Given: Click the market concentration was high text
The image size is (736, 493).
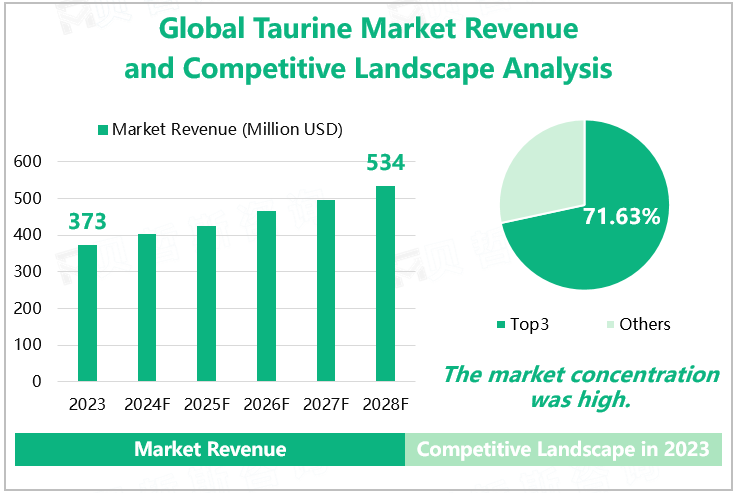Looking at the screenshot, I should [580, 386].
